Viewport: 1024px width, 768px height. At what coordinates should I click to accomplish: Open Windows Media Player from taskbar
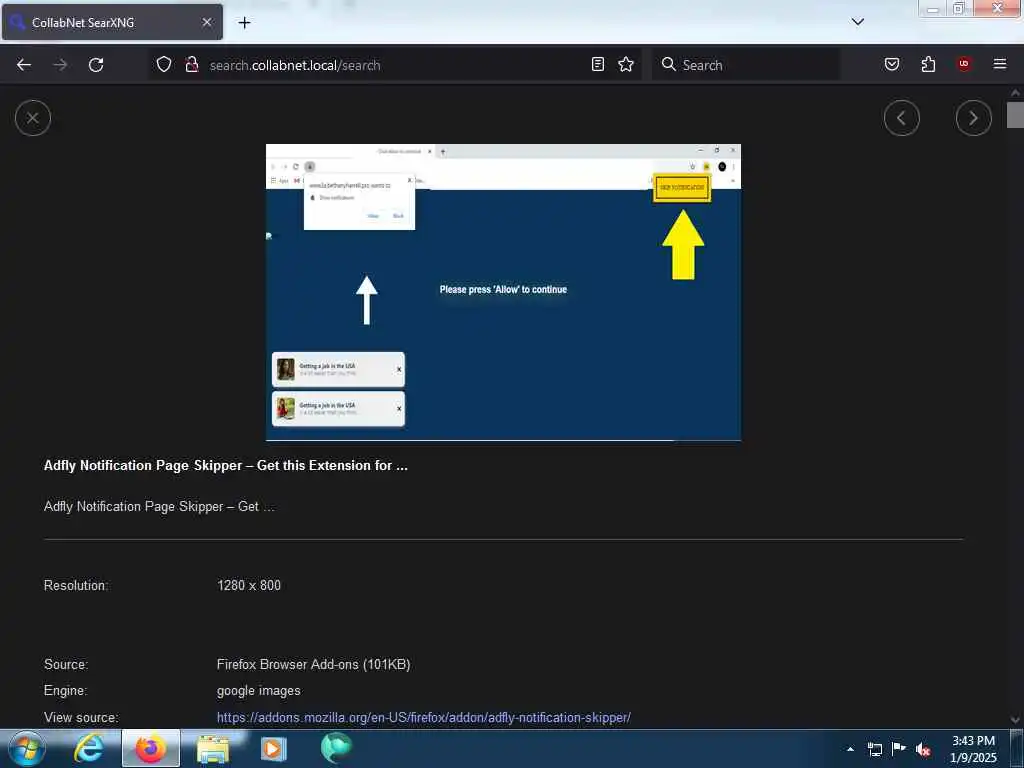tap(274, 748)
